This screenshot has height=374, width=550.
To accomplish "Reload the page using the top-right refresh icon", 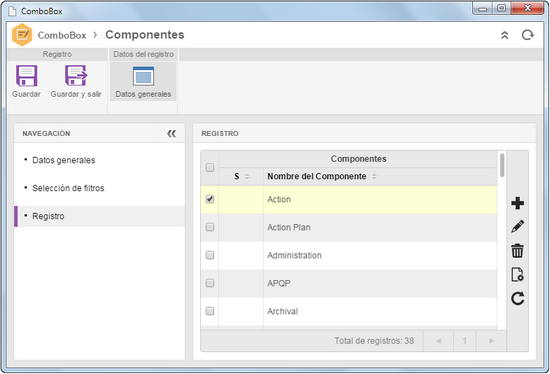I will click(x=528, y=35).
